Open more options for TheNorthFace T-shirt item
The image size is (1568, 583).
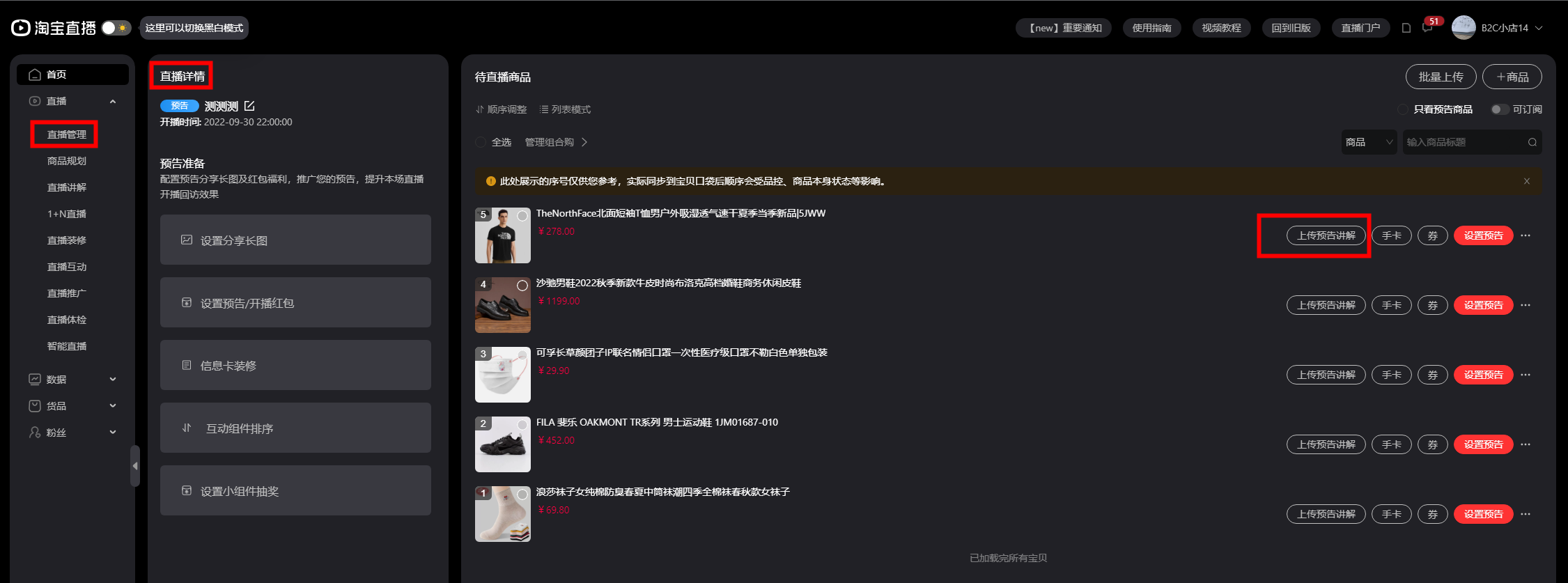pyautogui.click(x=1526, y=235)
